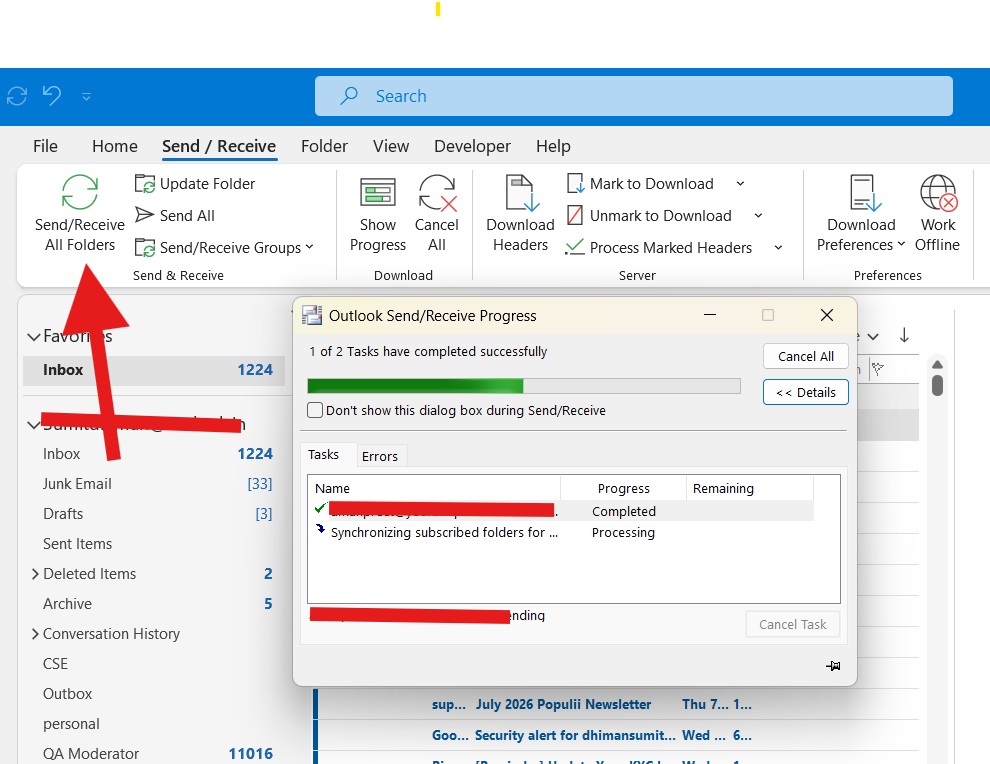This screenshot has width=990, height=764.
Task: Click Send All in the ribbon
Action: click(175, 215)
